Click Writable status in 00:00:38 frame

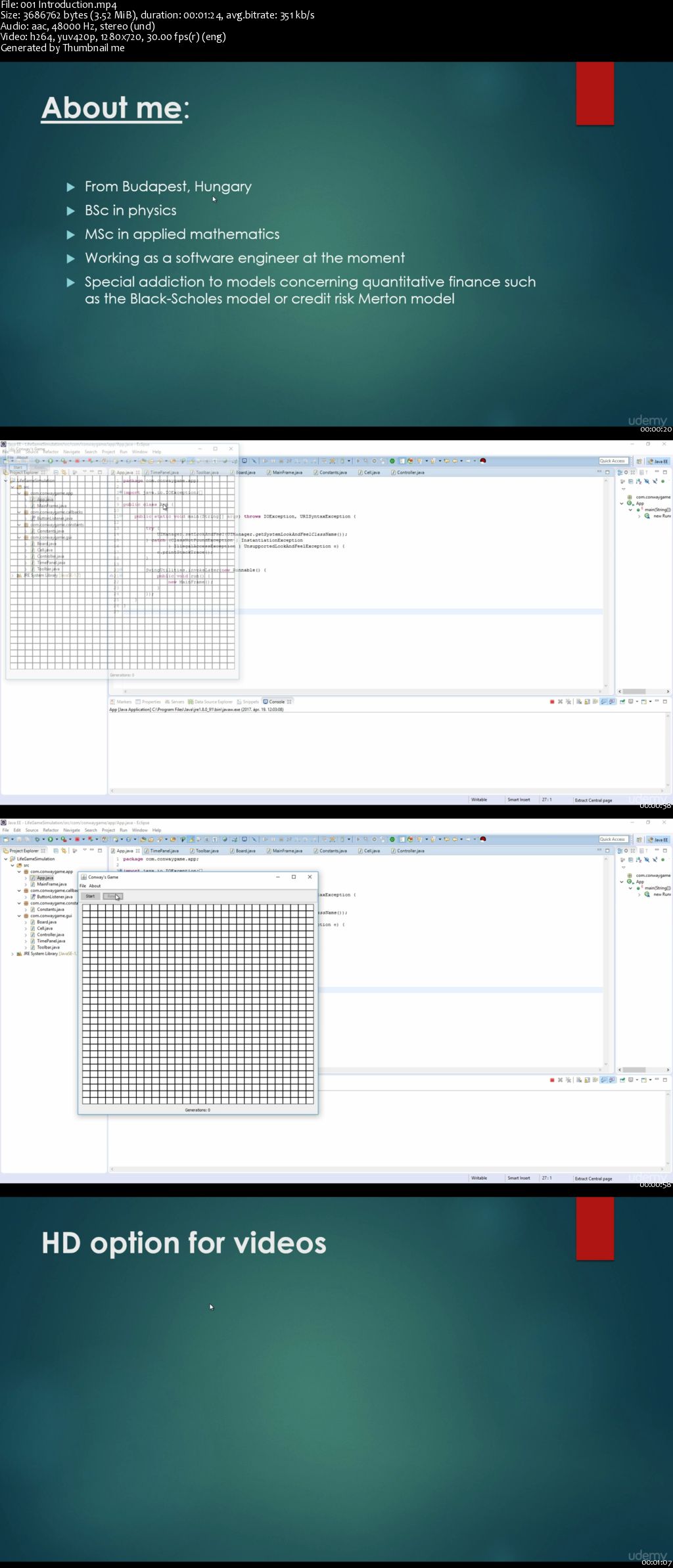[x=479, y=800]
